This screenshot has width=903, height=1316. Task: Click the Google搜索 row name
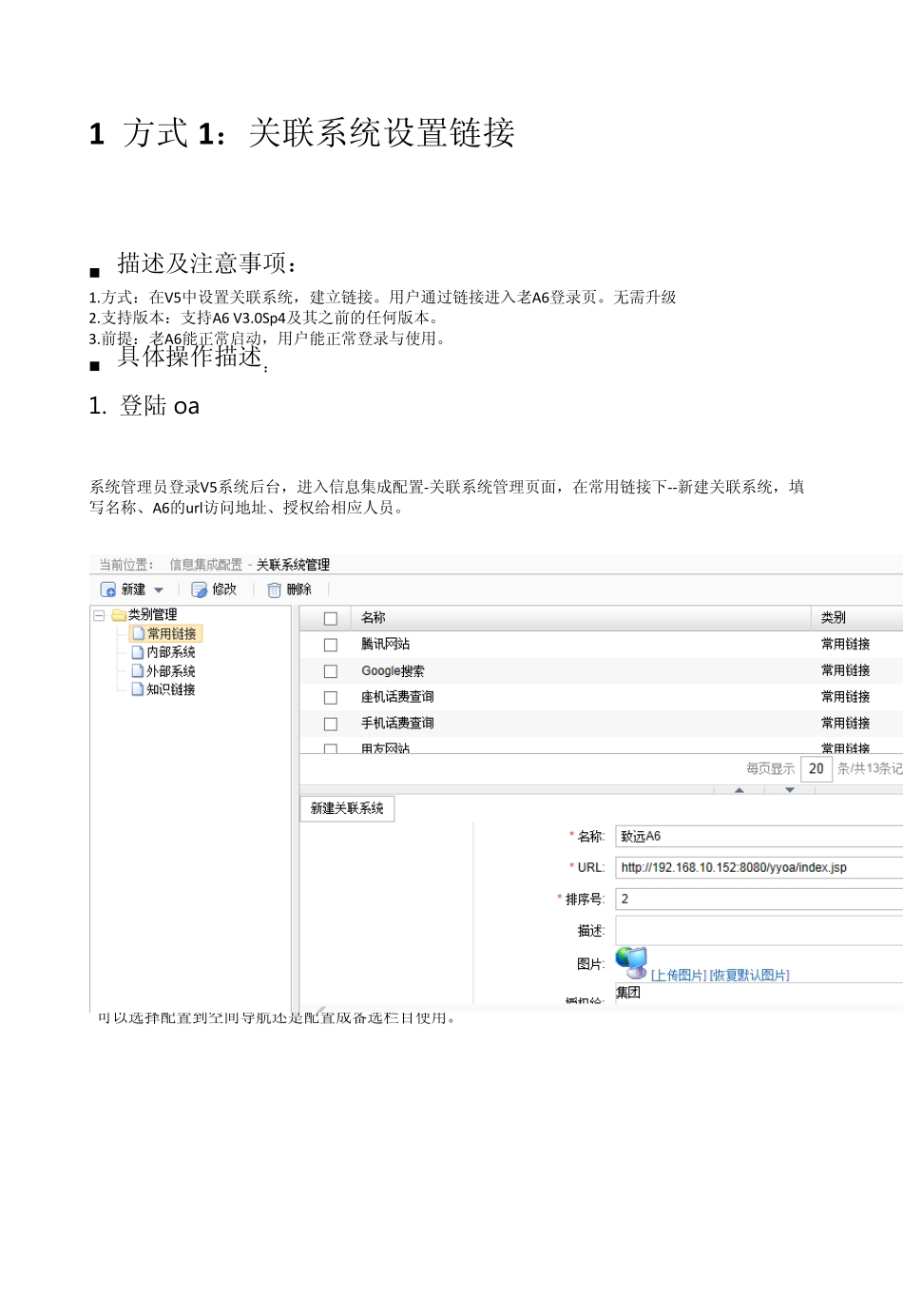tap(393, 671)
